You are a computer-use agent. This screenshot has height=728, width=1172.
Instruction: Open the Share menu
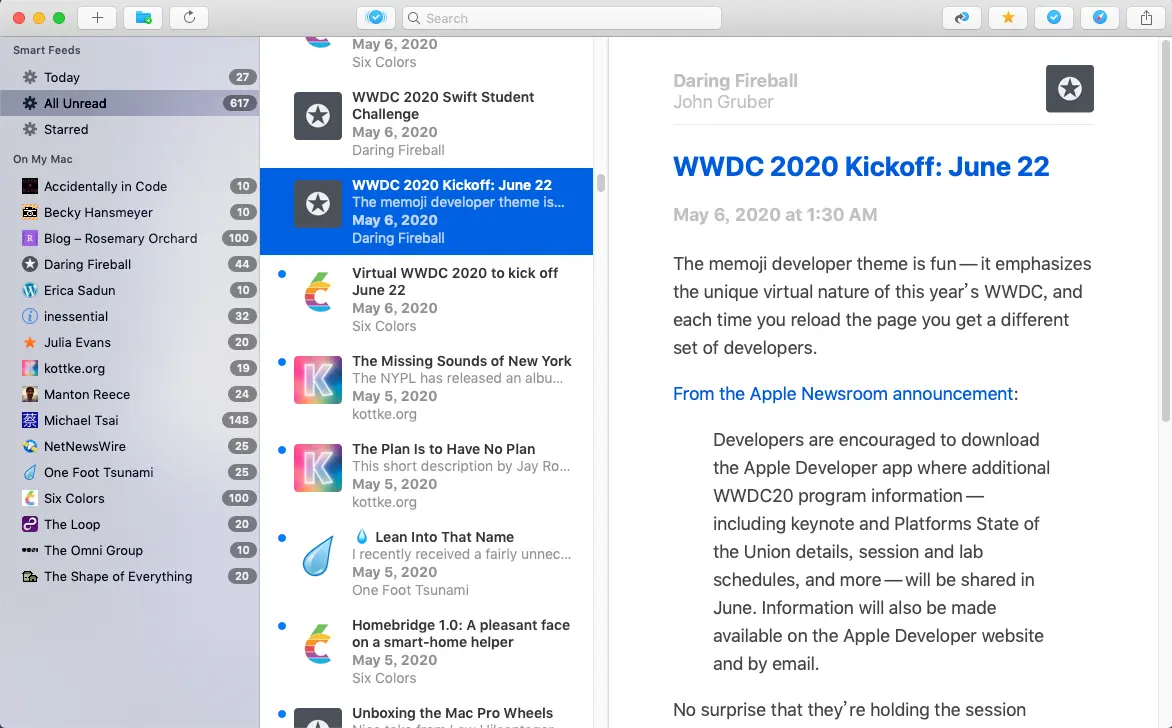(1146, 18)
